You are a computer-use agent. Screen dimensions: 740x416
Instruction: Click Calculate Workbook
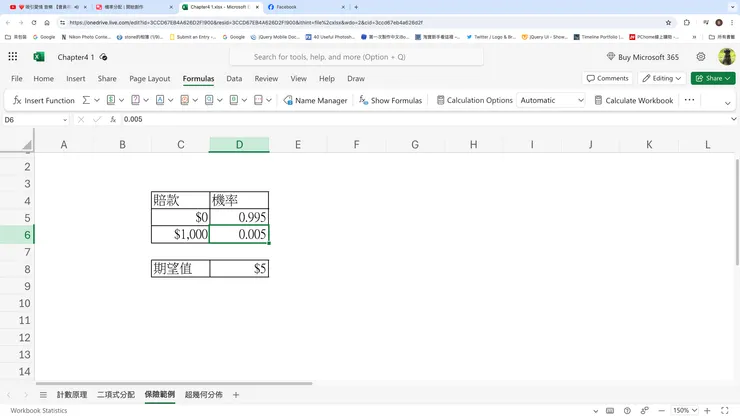(x=634, y=100)
